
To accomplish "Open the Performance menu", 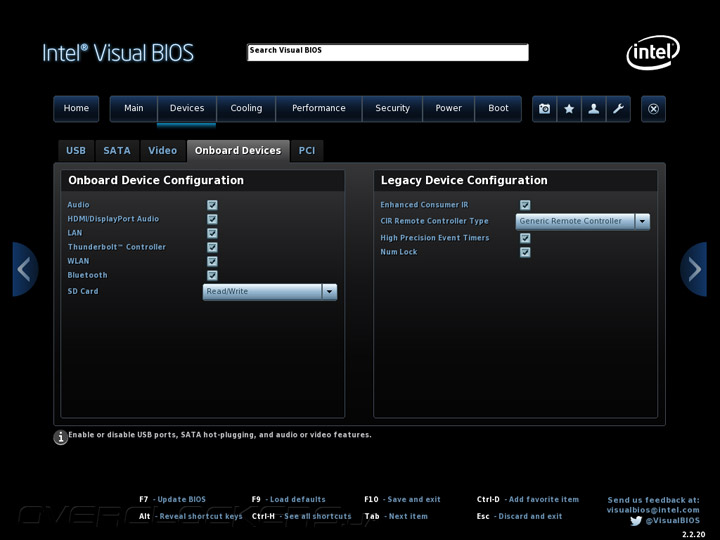I will (319, 108).
